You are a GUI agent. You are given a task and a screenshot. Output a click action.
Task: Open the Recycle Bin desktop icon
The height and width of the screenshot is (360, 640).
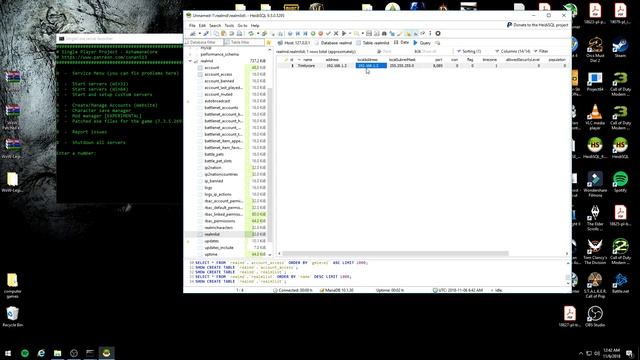(x=12, y=317)
